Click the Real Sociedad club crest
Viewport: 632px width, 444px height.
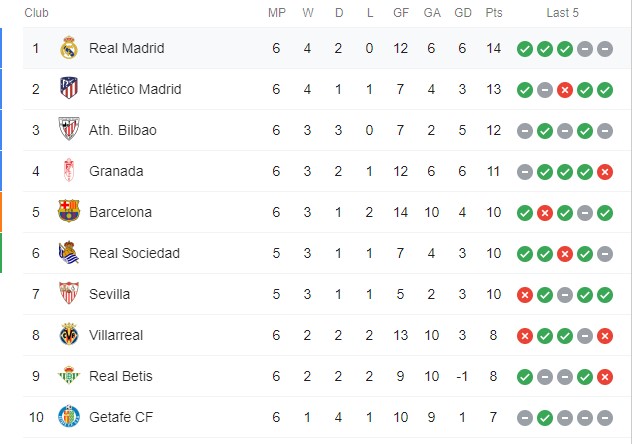[69, 253]
